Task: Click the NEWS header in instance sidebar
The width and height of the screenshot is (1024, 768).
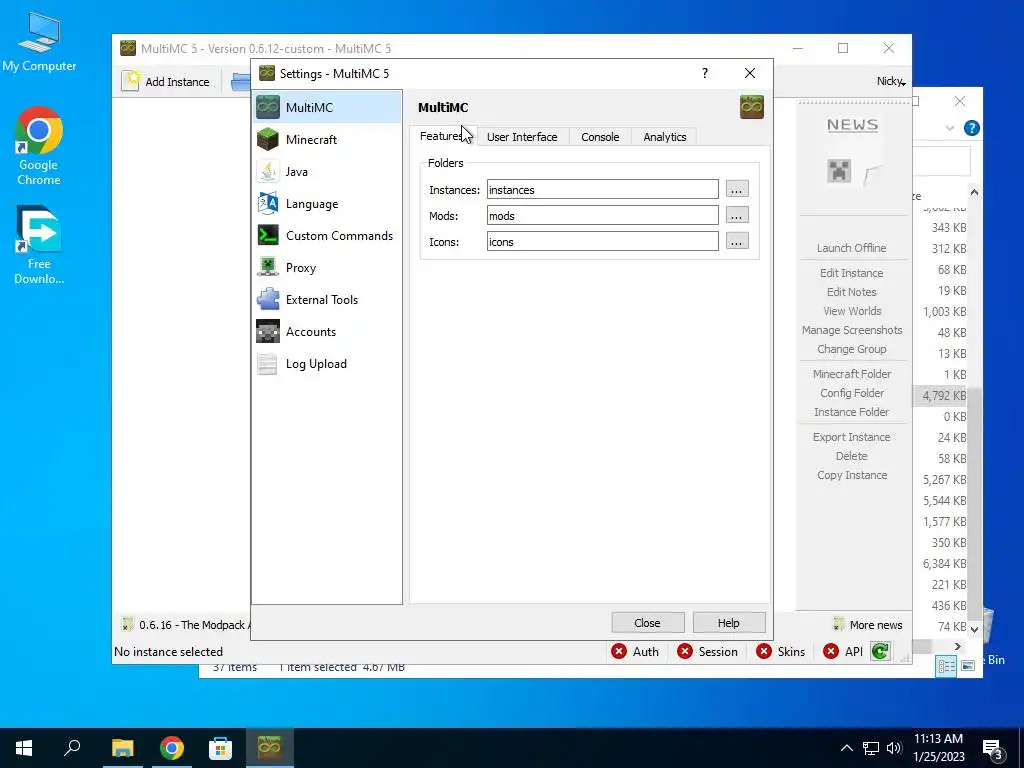Action: coord(852,125)
